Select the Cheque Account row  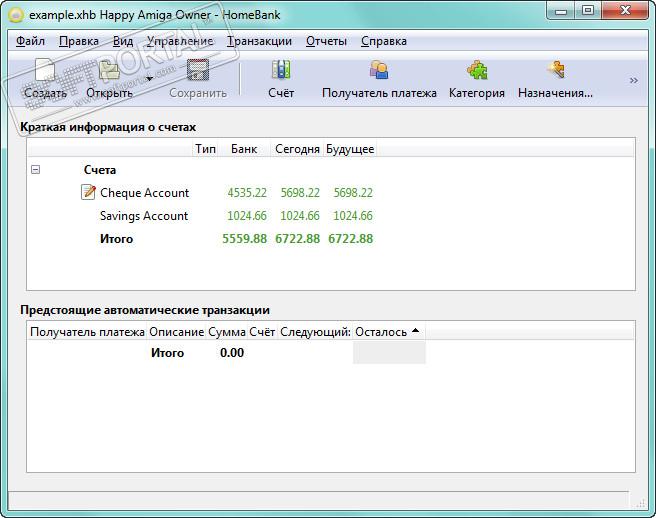coord(331,192)
